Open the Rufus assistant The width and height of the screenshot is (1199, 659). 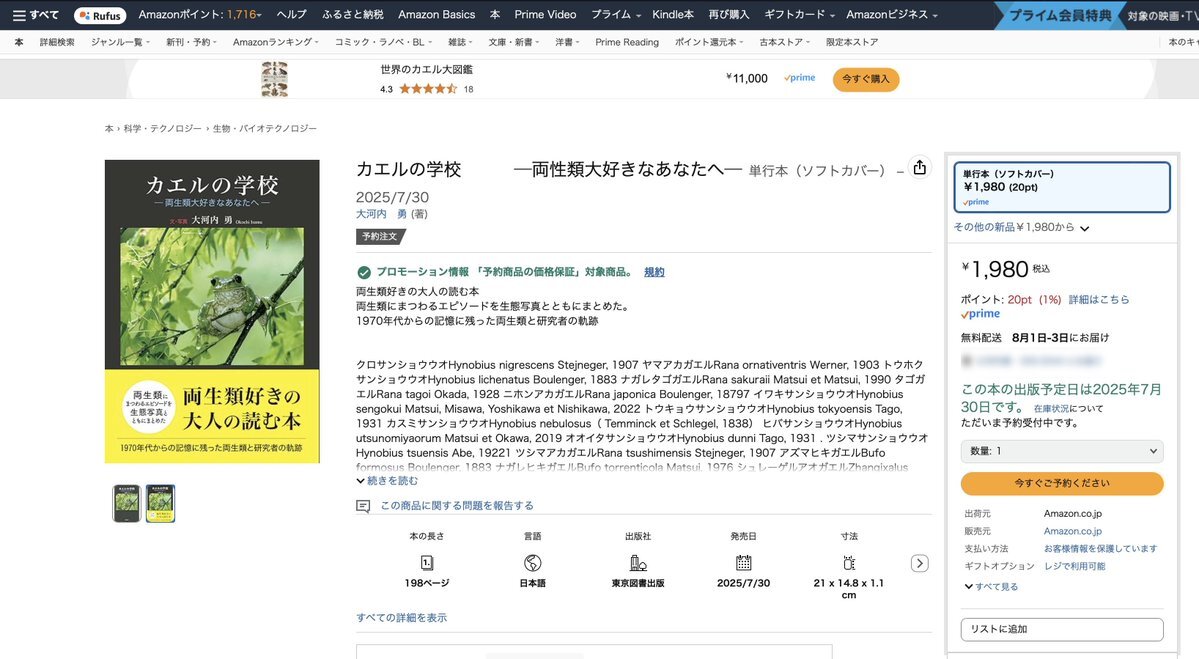[x=100, y=15]
